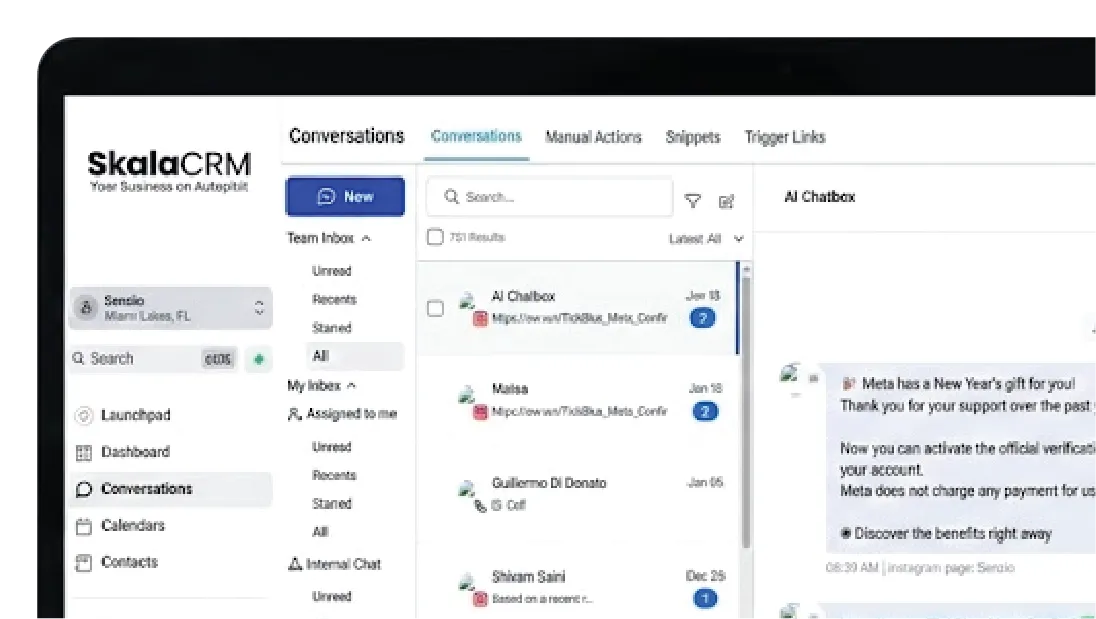Click the sender avatar beside the Meta message

pos(790,373)
